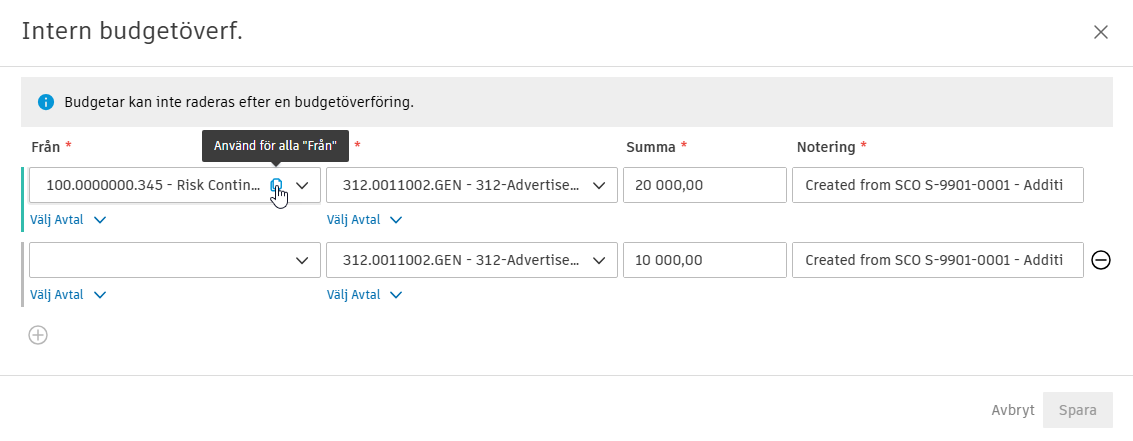
Task: Expand "Välj Avtal" under second row Från
Action: click(x=67, y=295)
